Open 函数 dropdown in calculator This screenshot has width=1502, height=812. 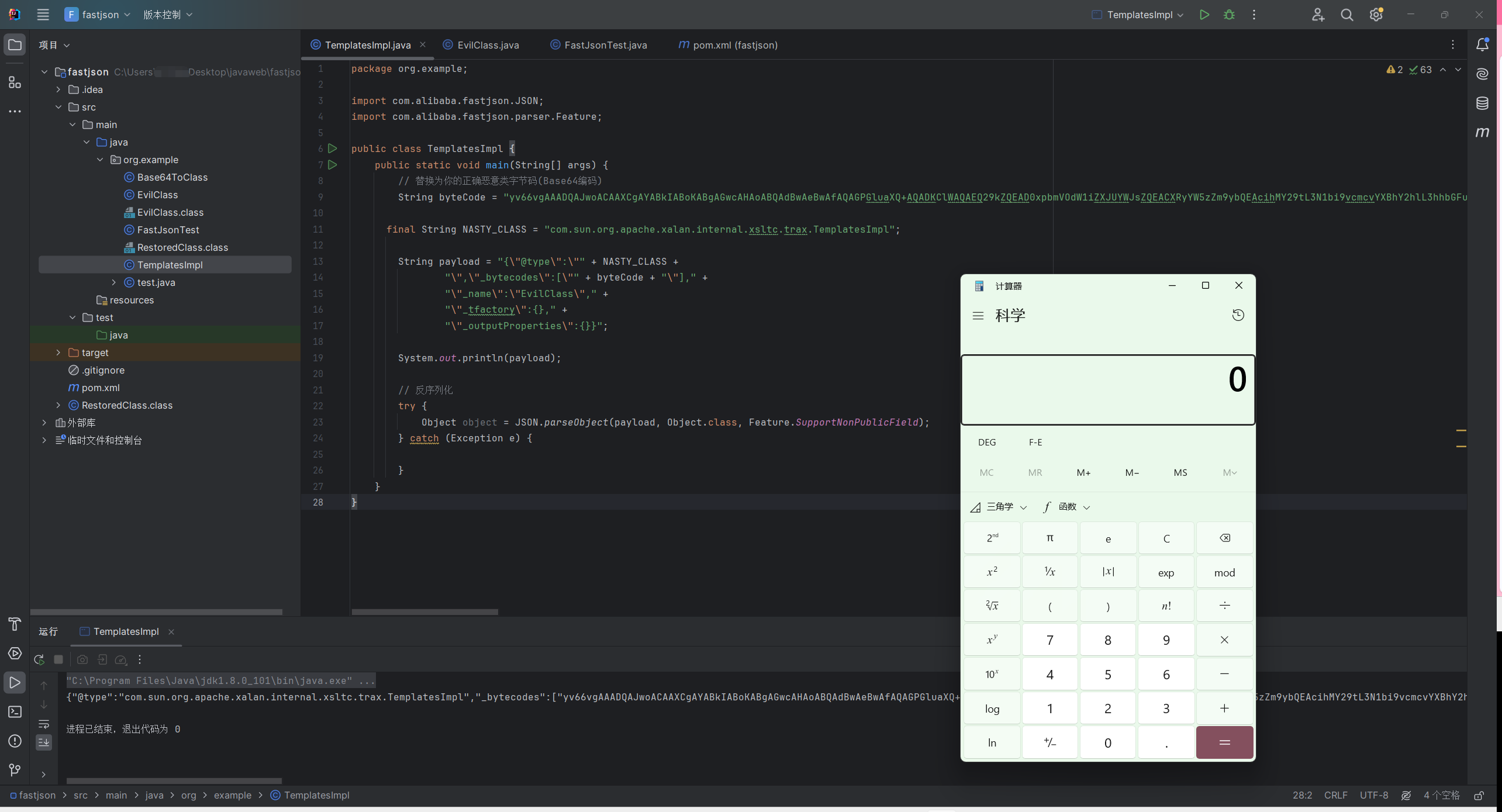pos(1066,507)
